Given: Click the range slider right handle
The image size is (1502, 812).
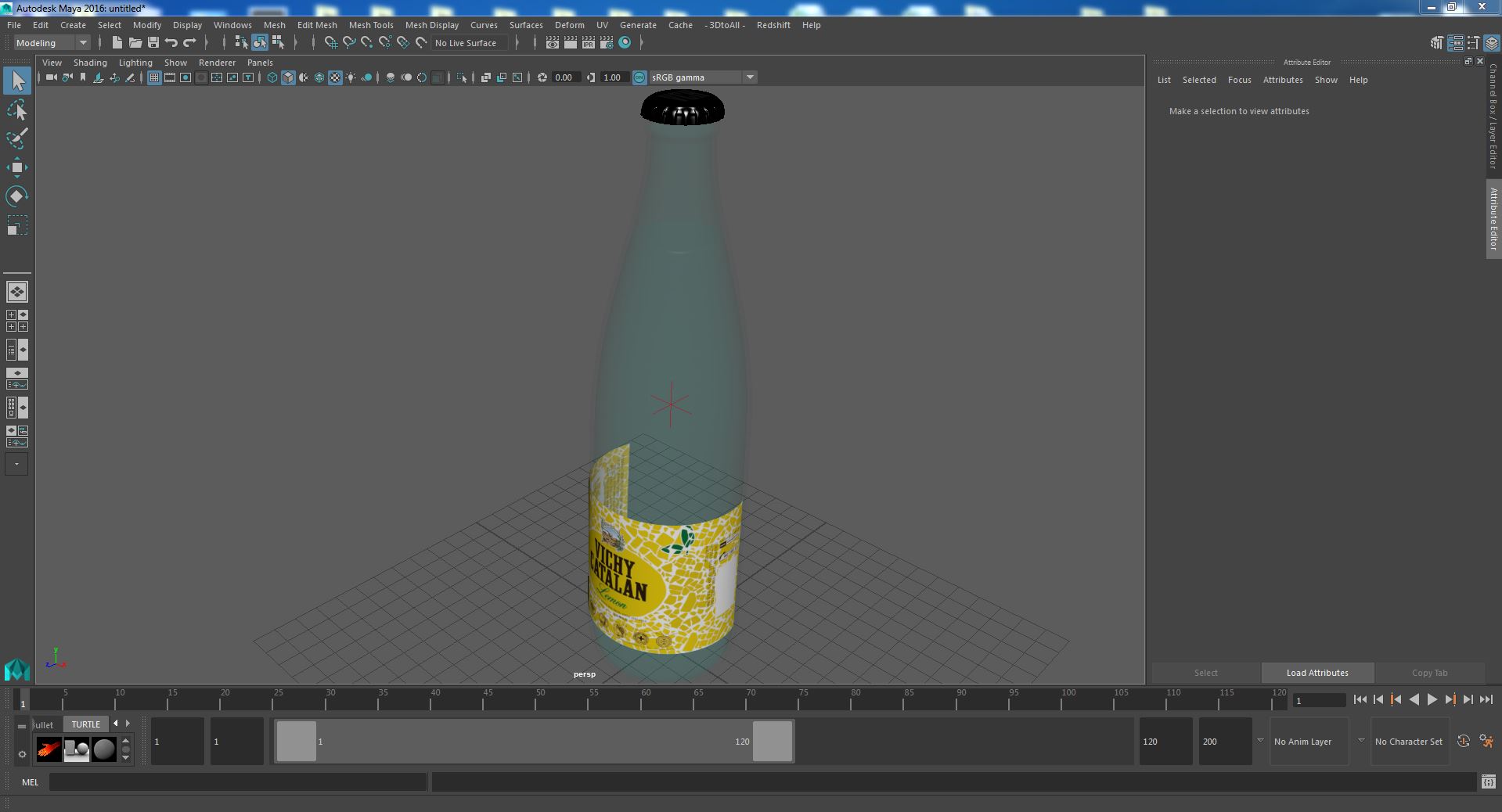Looking at the screenshot, I should click(773, 741).
